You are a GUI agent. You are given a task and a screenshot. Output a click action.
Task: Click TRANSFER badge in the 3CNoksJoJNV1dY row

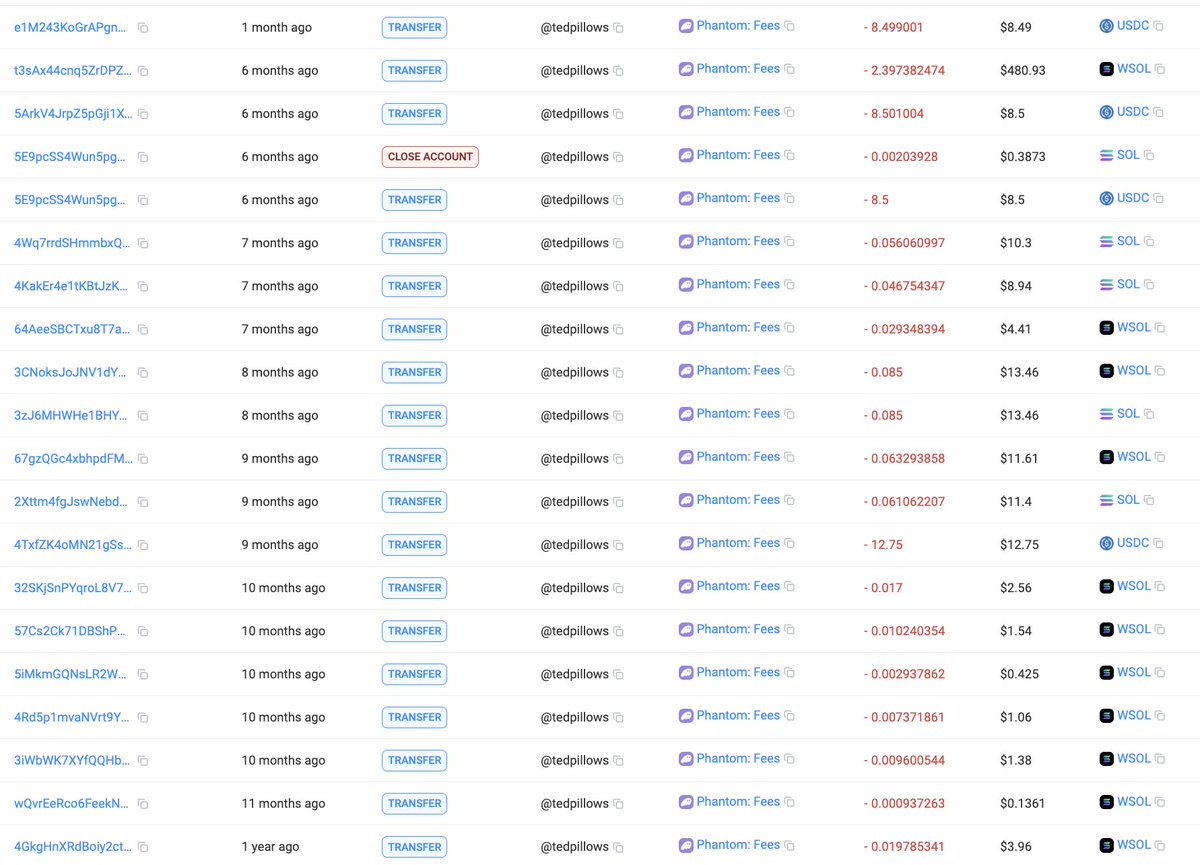(x=415, y=373)
